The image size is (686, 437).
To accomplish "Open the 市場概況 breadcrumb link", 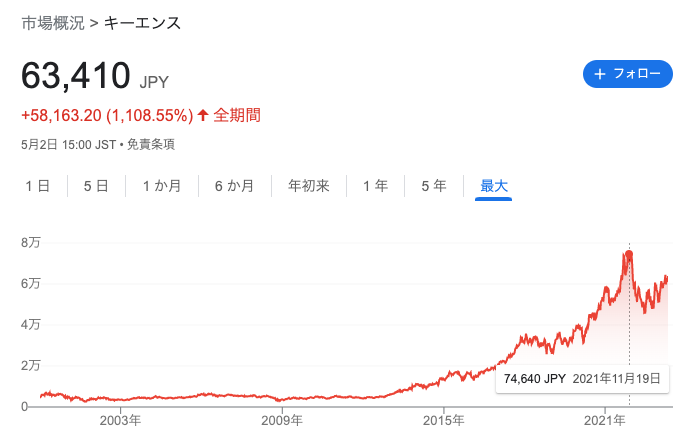I will pyautogui.click(x=53, y=23).
